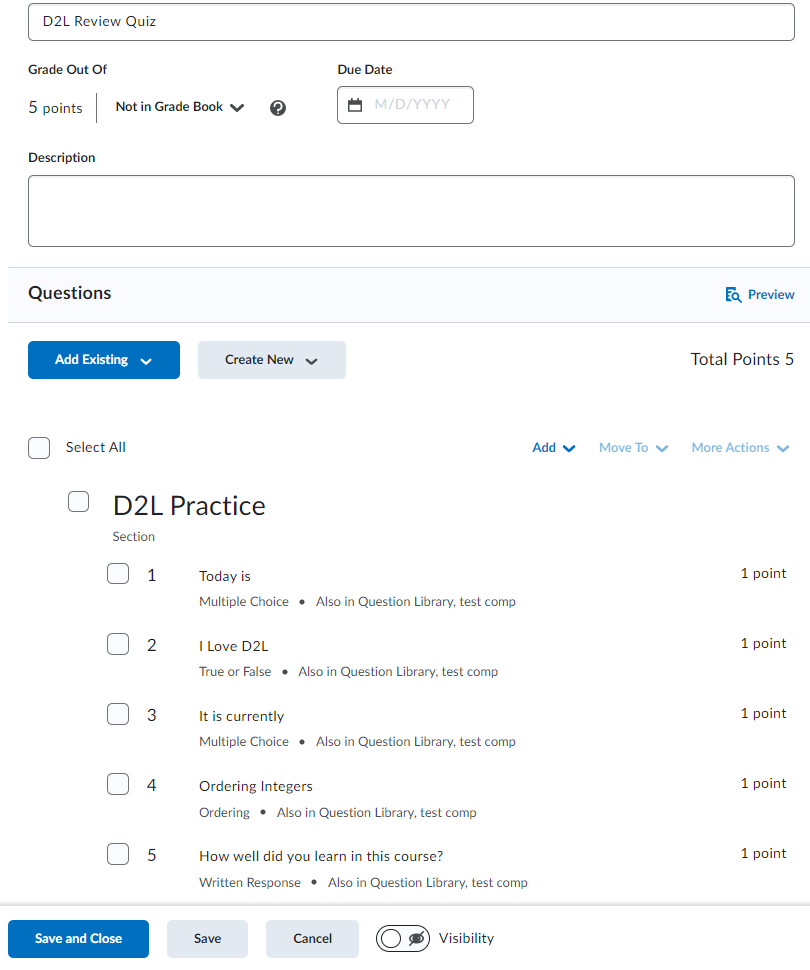Select the D2L Practice section checkbox
This screenshot has height=970, width=810.
[79, 502]
